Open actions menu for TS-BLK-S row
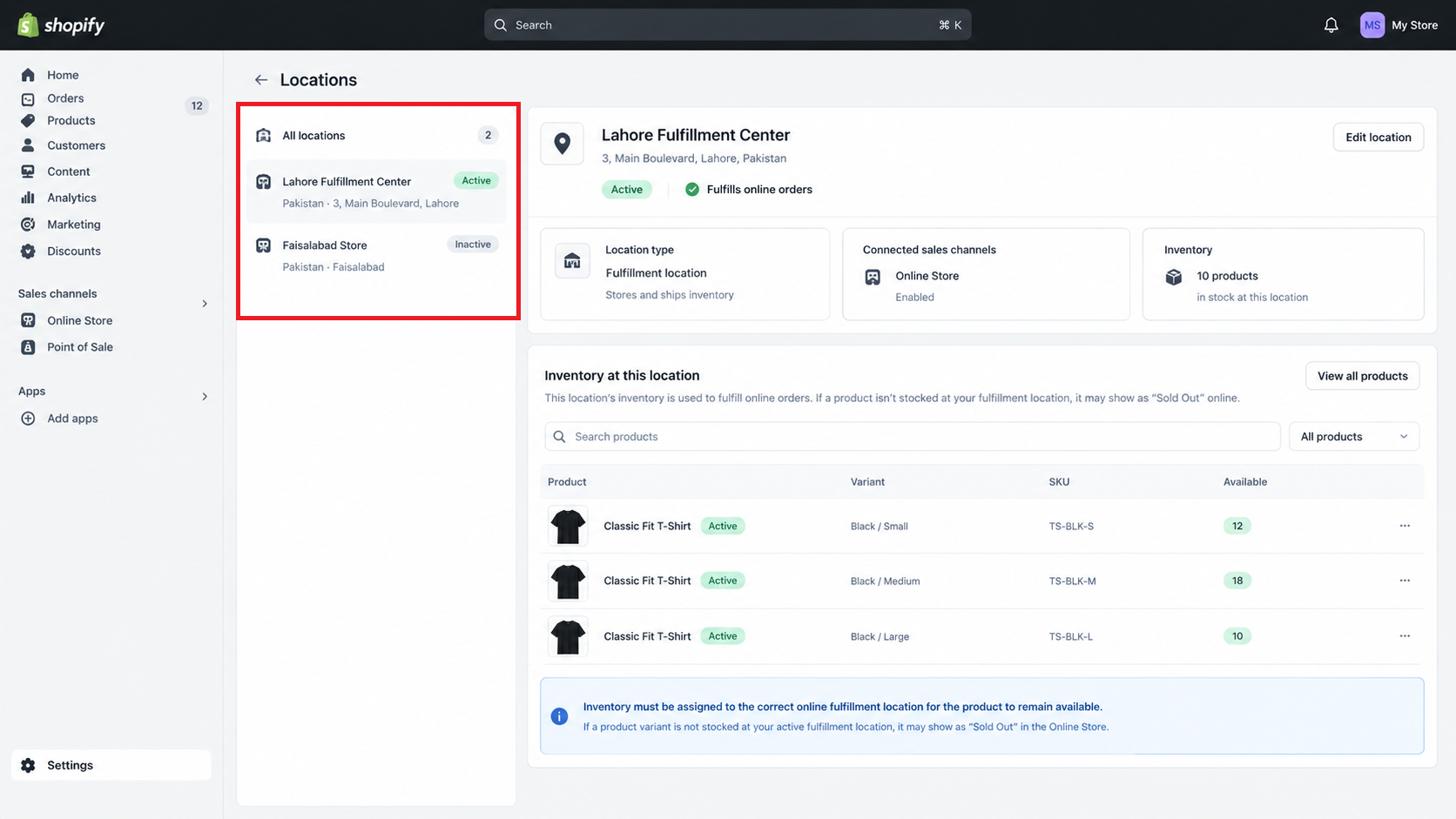The height and width of the screenshot is (819, 1456). coord(1405,526)
